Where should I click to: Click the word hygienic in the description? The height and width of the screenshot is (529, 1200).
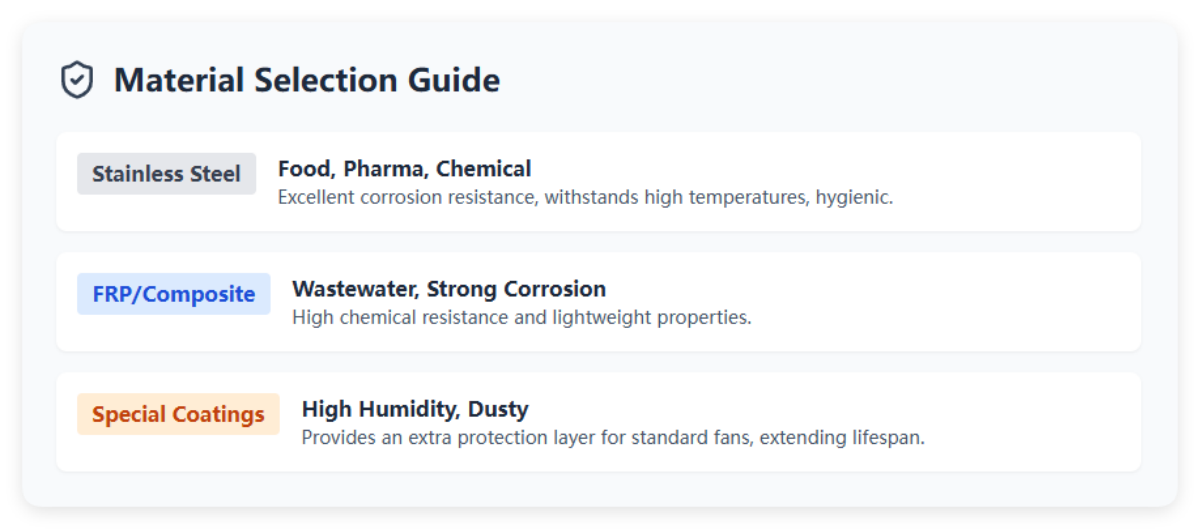(853, 197)
